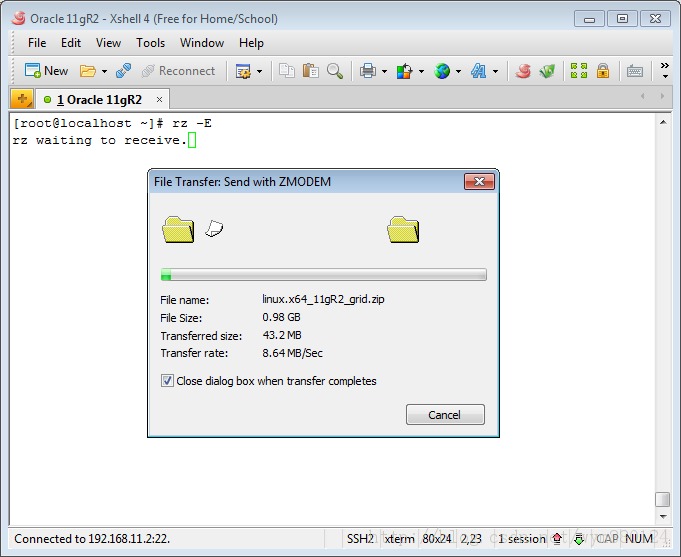Click the Lock screen padlock icon
This screenshot has width=681, height=557.
click(x=603, y=70)
